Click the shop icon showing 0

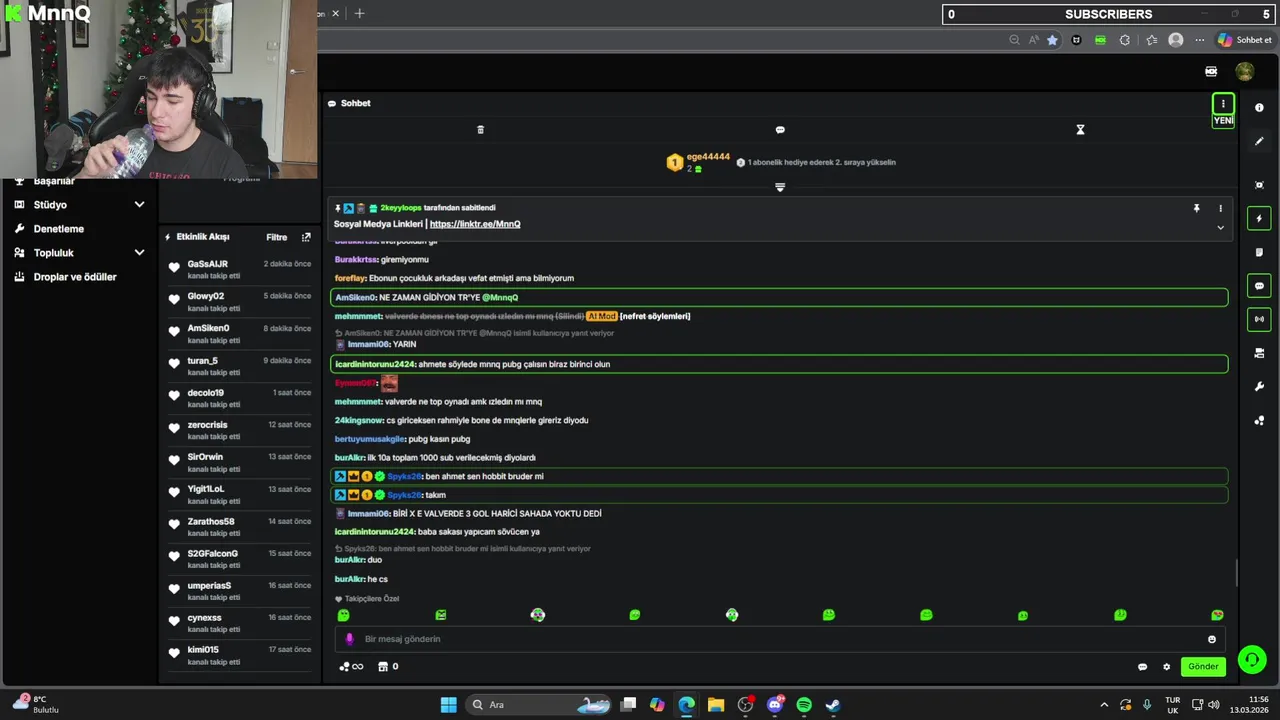pyautogui.click(x=388, y=667)
